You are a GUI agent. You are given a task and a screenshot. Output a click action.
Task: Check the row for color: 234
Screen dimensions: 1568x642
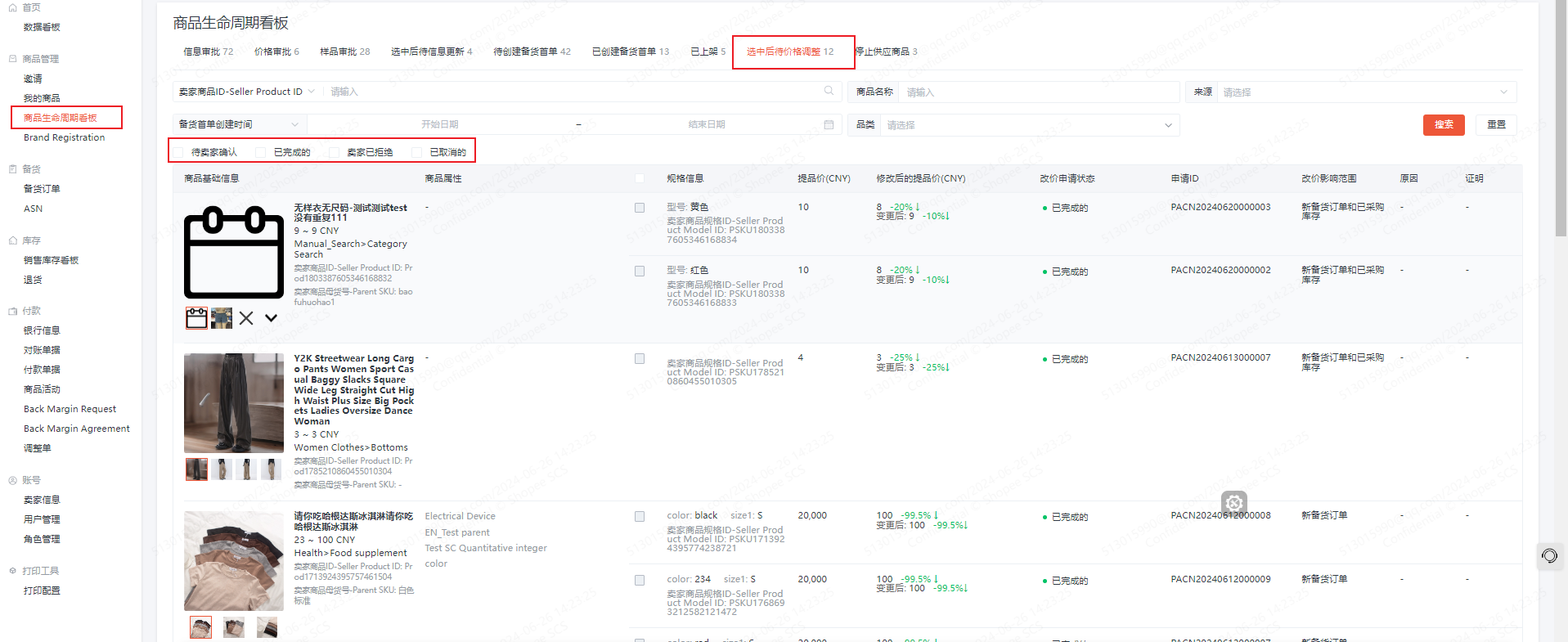pos(640,581)
